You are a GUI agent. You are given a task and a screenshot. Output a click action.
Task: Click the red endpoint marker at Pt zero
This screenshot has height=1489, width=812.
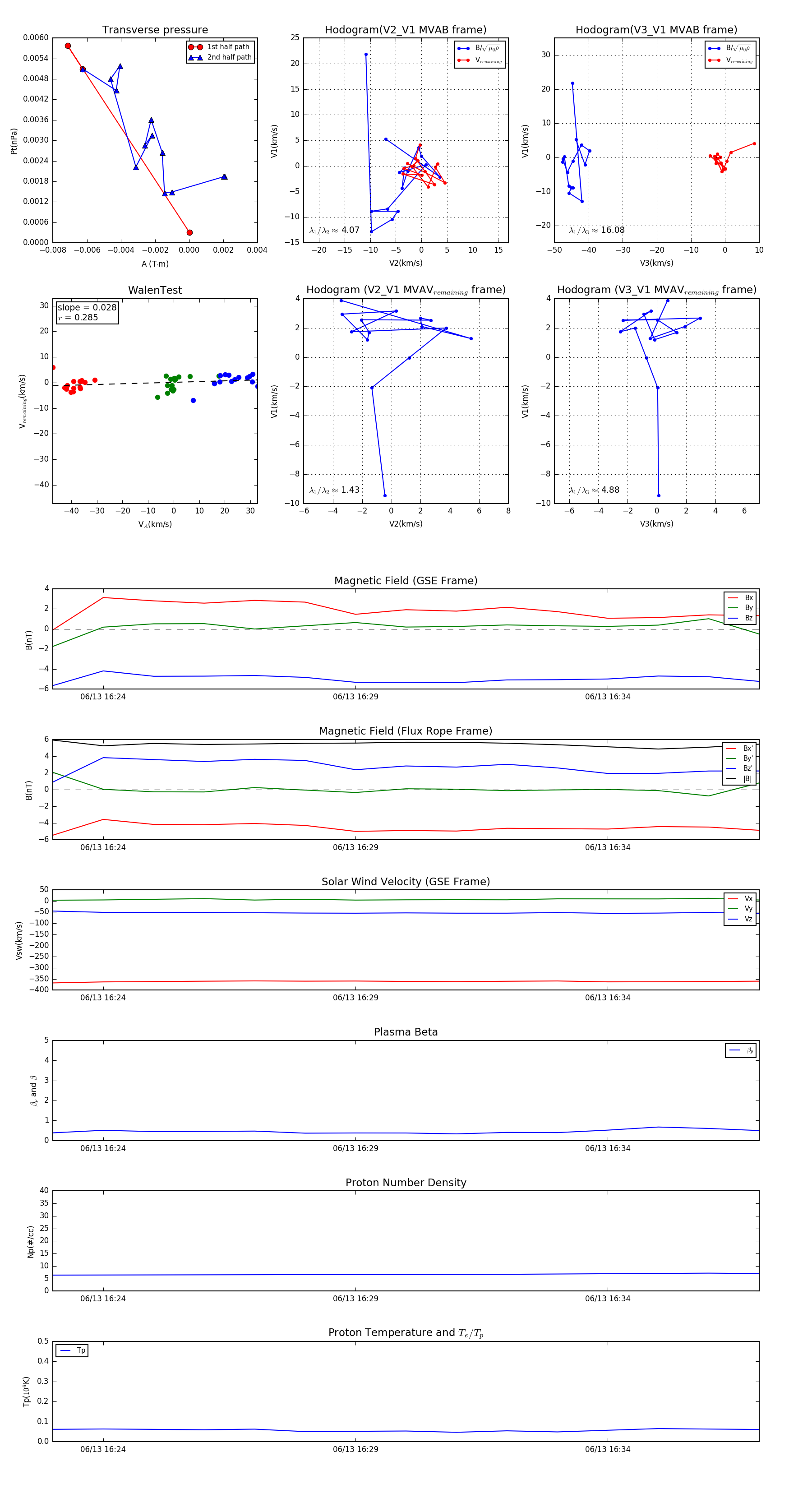coord(189,232)
